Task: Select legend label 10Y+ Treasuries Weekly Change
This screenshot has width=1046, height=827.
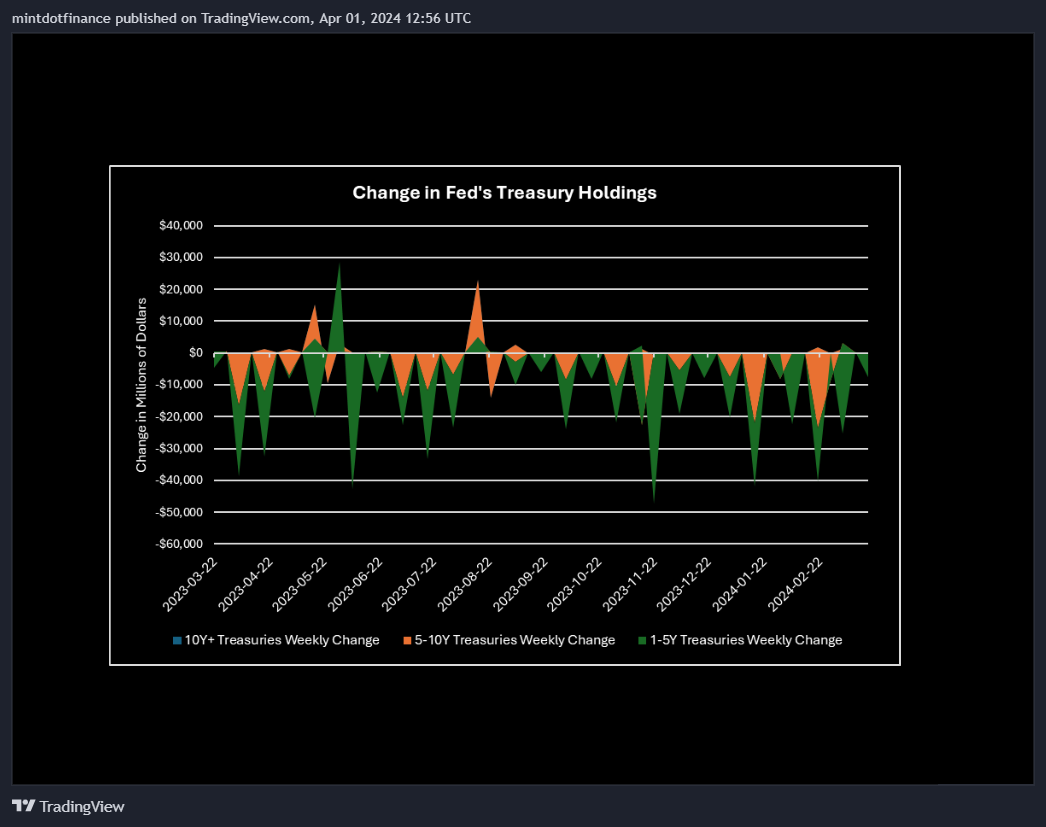Action: (x=282, y=640)
